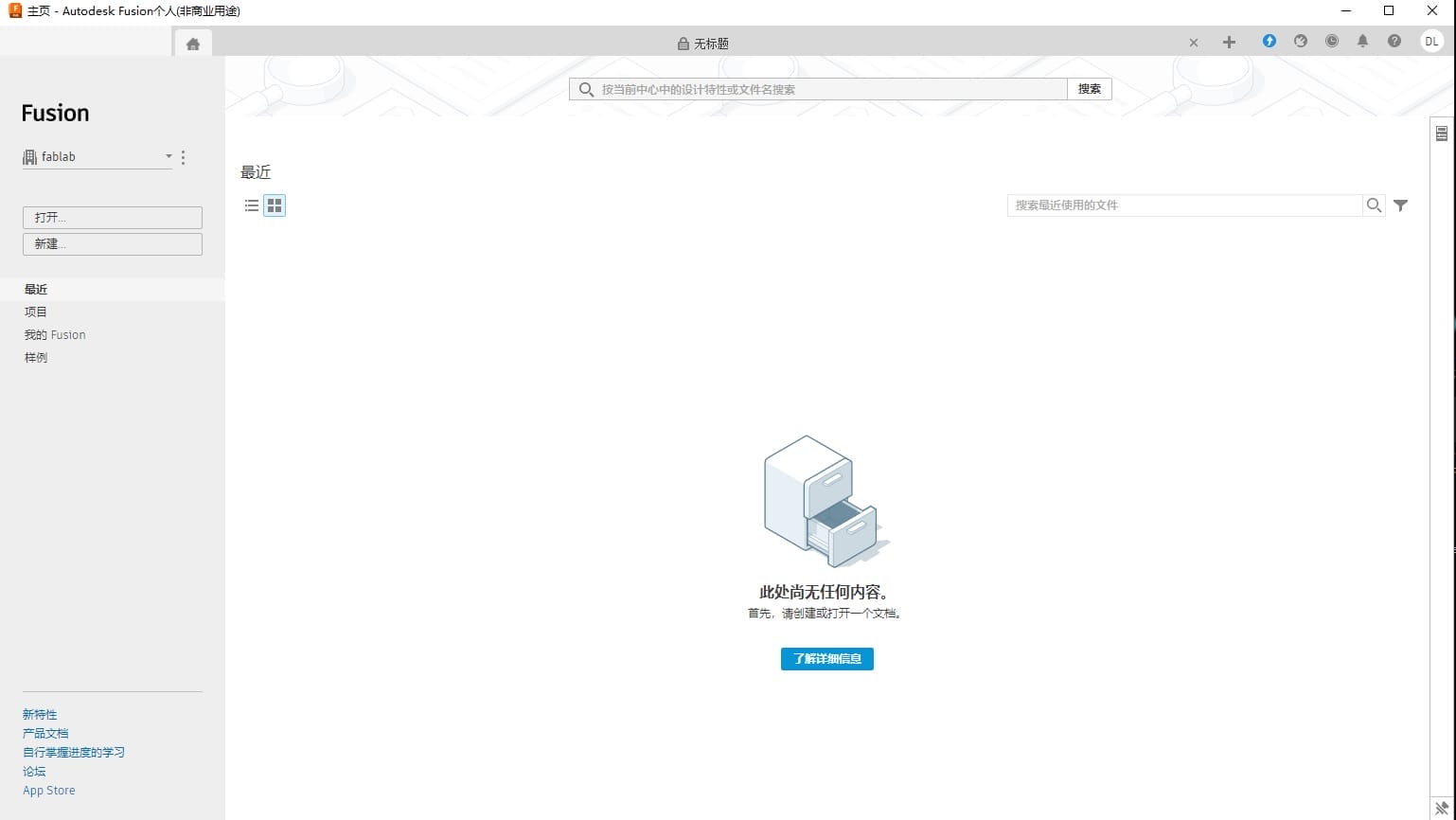Click the 搜索最近使用的文件 field
1456x820 pixels.
[1184, 205]
